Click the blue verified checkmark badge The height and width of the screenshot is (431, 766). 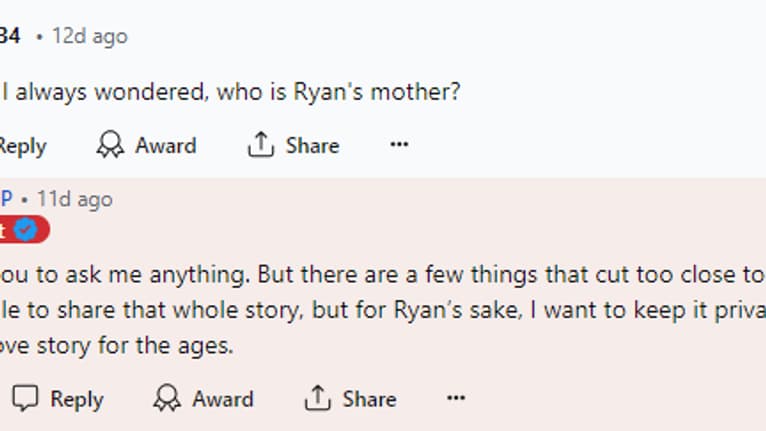click(x=25, y=229)
